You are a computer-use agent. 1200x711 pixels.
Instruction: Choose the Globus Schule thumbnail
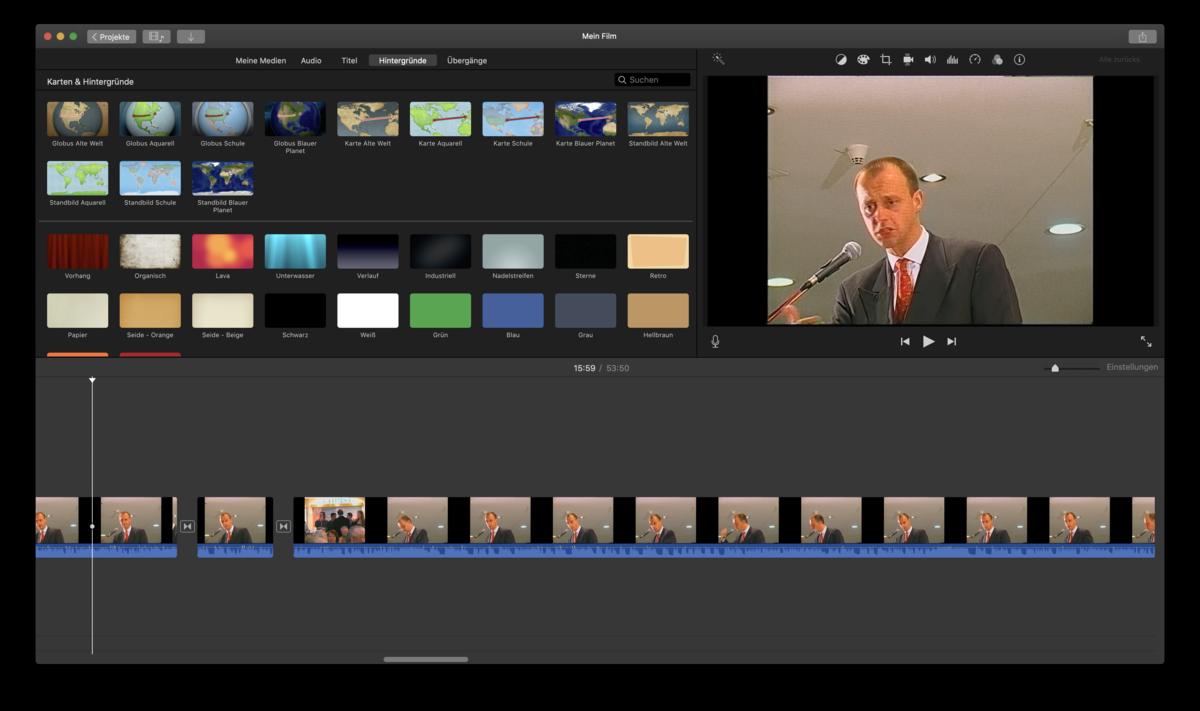[x=222, y=119]
